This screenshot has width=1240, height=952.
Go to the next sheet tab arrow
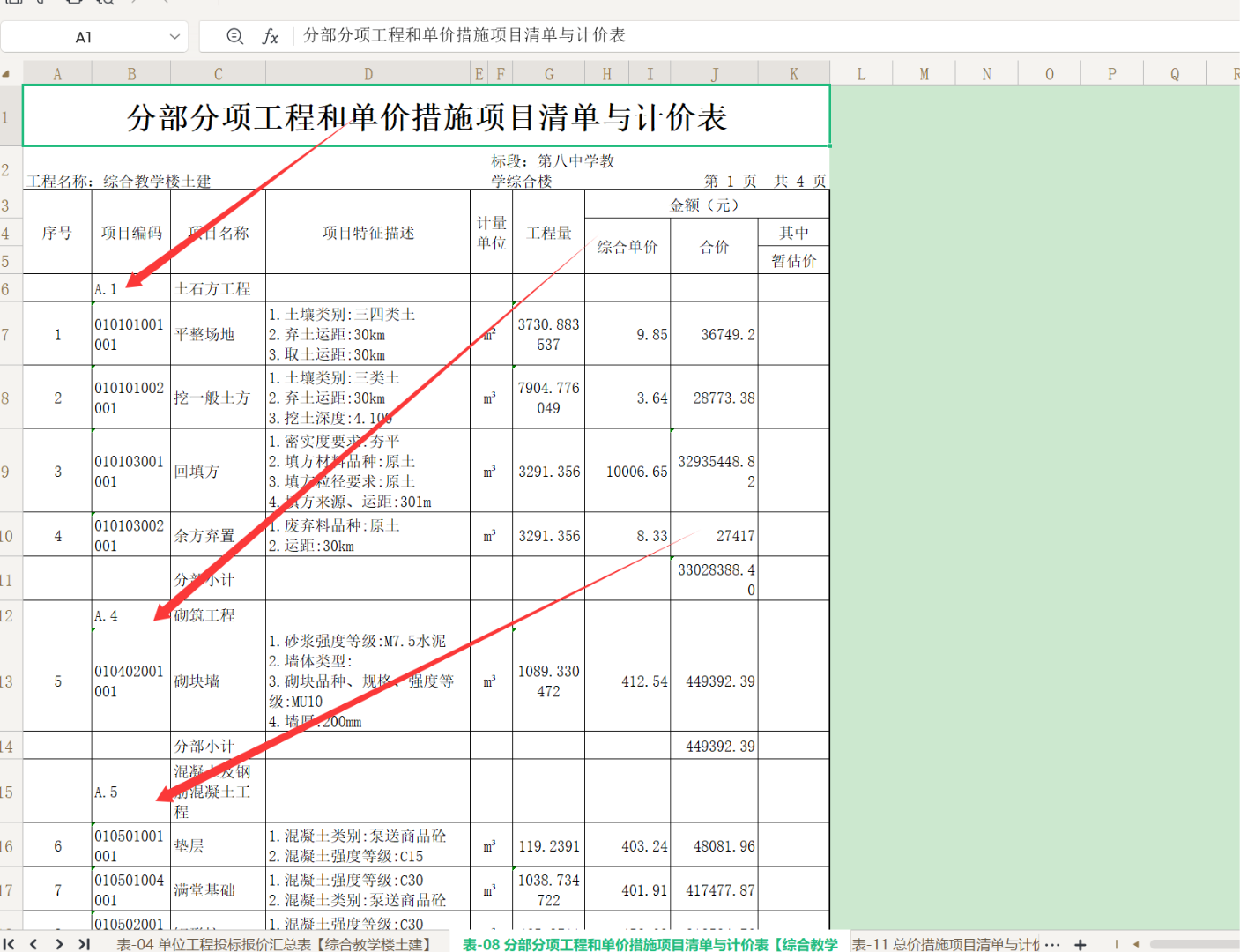(x=59, y=944)
